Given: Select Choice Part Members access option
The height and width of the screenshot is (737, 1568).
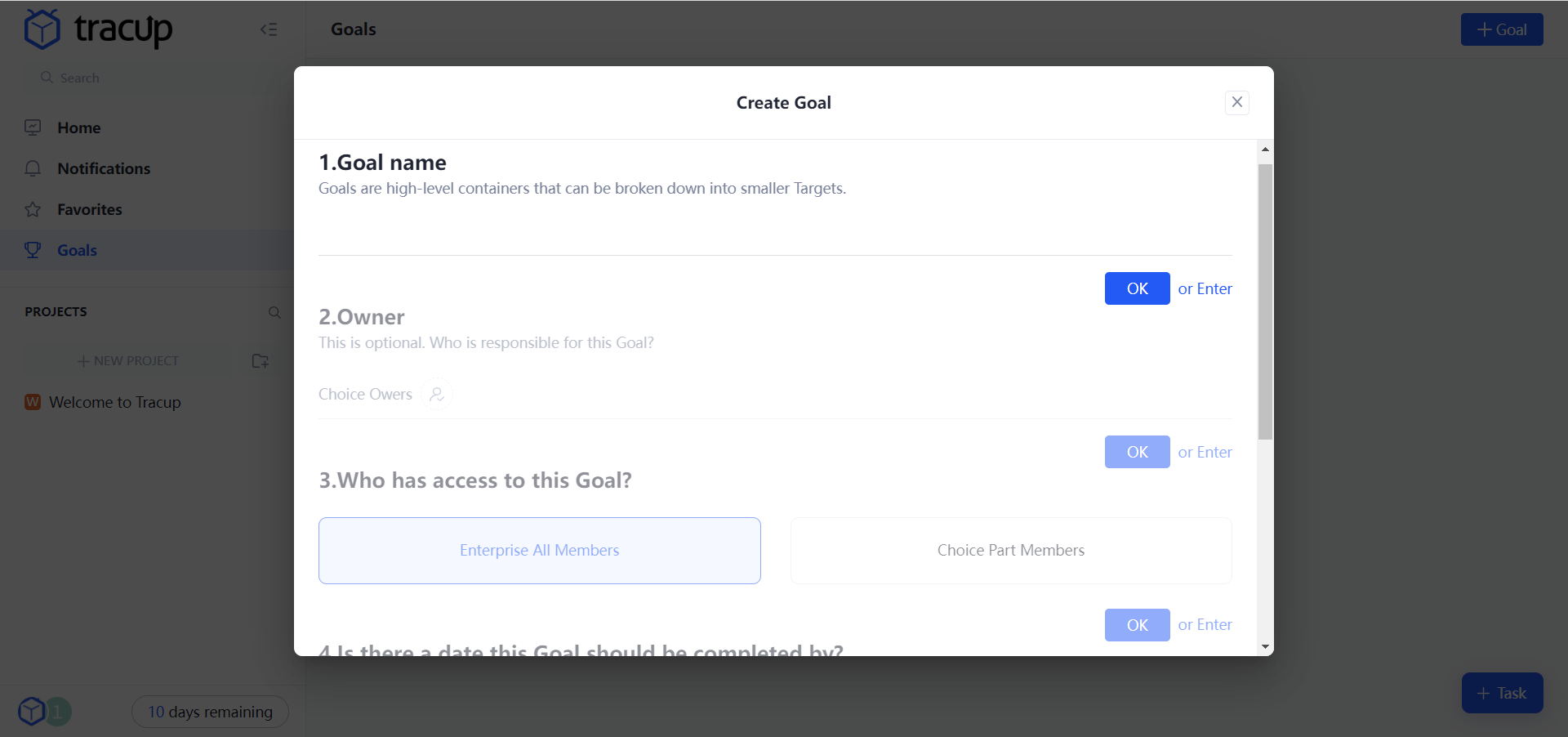Looking at the screenshot, I should coord(1010,550).
